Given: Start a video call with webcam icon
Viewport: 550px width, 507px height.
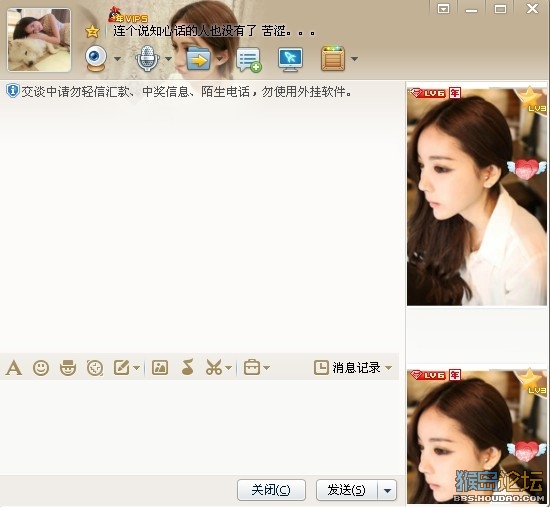Looking at the screenshot, I should (96, 58).
